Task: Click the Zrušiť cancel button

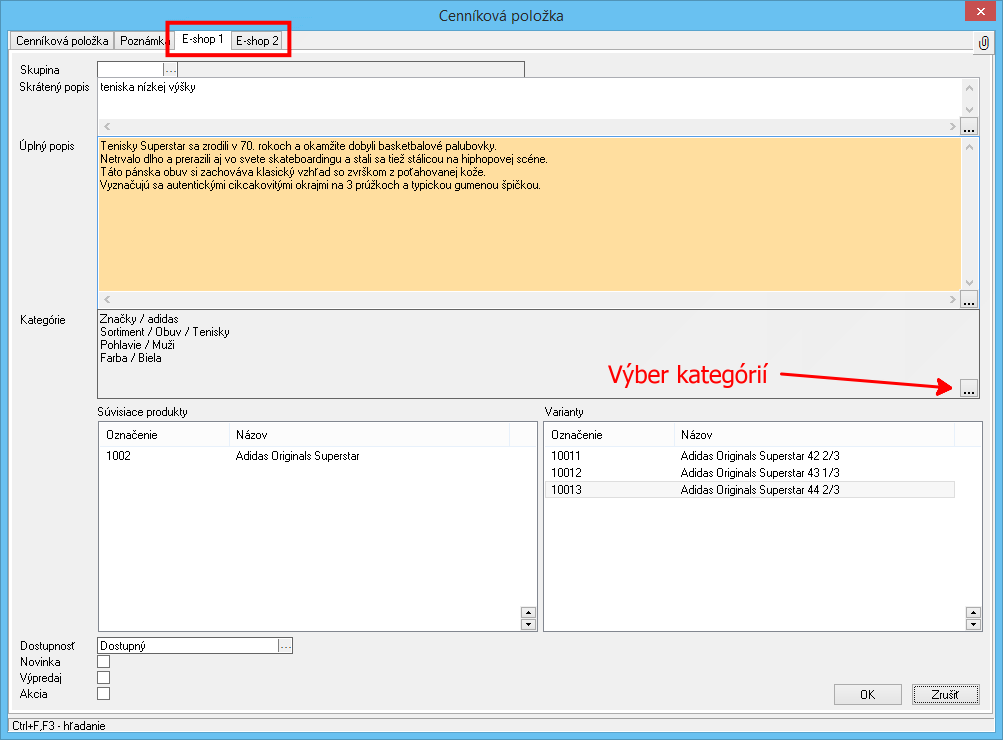Action: click(945, 695)
